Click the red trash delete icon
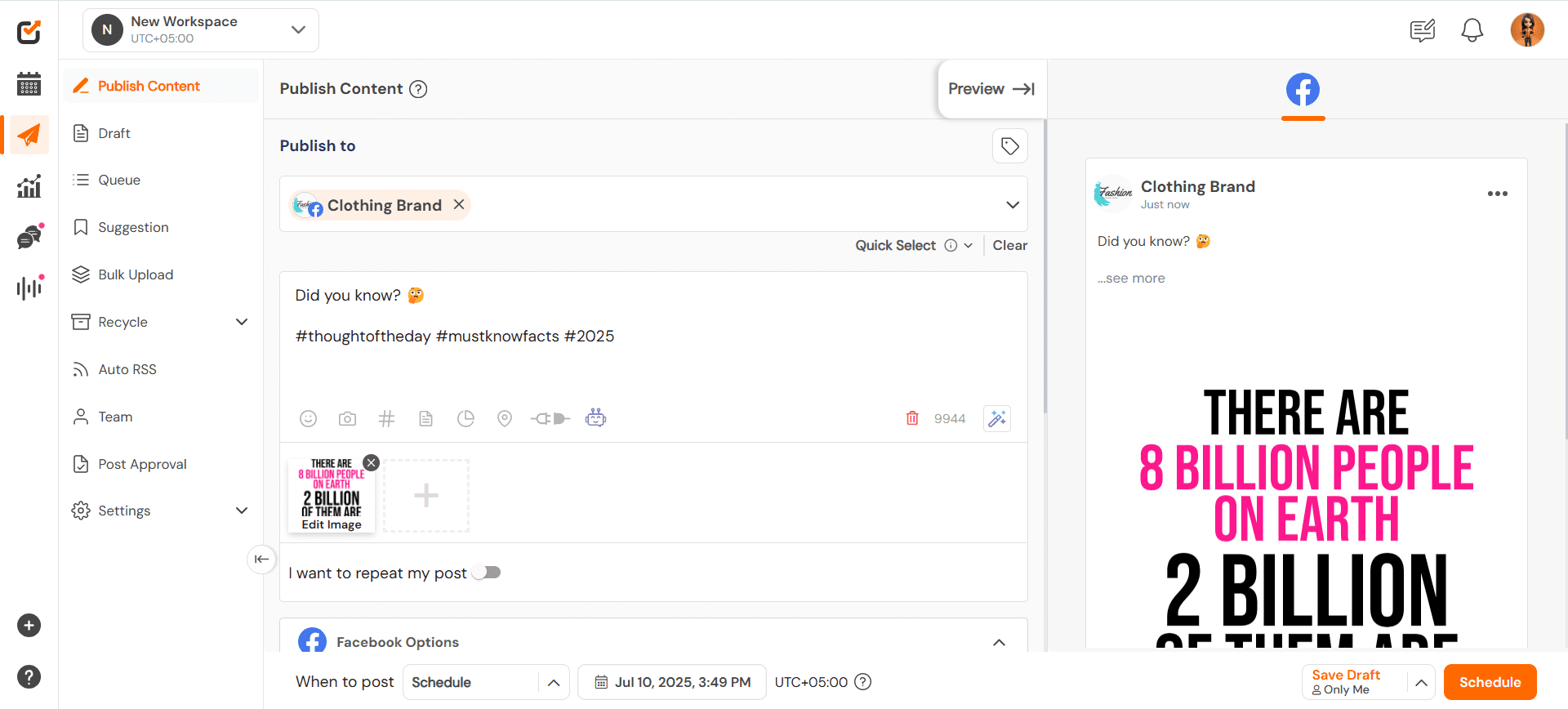1568x709 pixels. pos(912,418)
